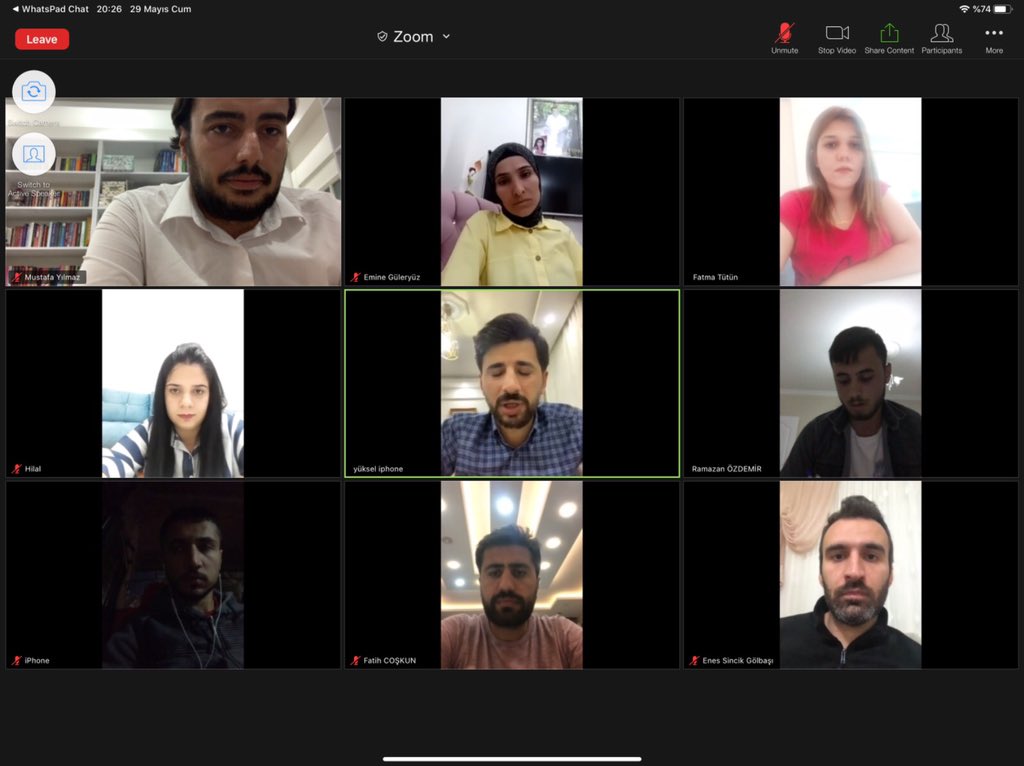The height and width of the screenshot is (766, 1024).
Task: Tap the Switch Camera icon
Action: 33,91
